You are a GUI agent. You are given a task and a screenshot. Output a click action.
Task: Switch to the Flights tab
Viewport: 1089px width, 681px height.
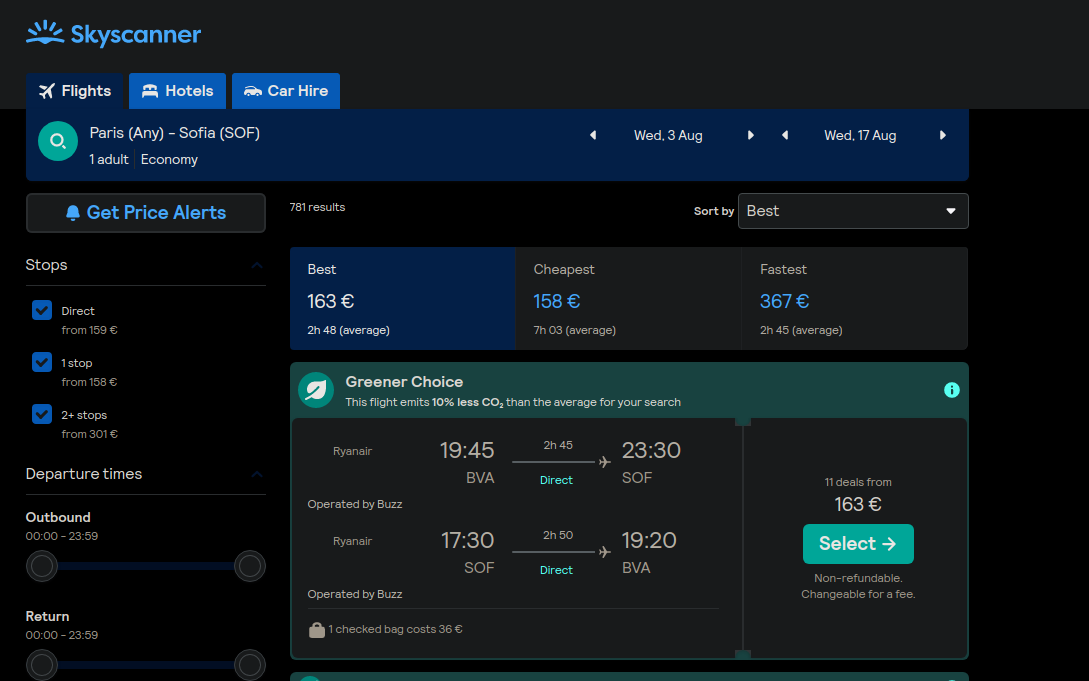coord(75,91)
